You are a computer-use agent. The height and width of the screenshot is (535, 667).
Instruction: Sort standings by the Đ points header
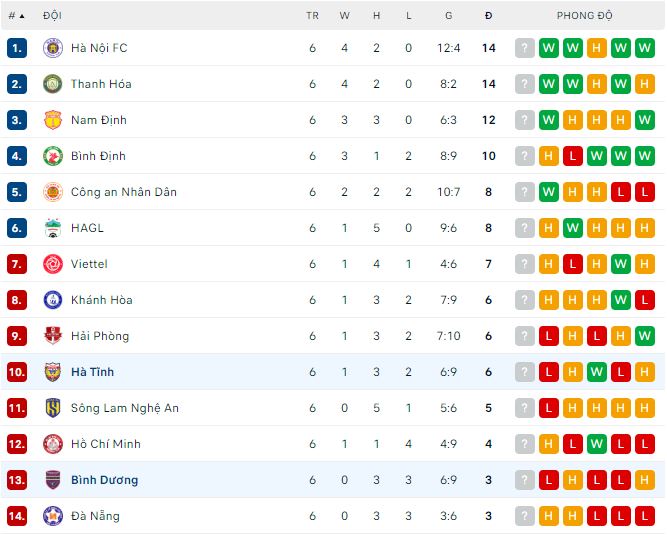tap(488, 16)
